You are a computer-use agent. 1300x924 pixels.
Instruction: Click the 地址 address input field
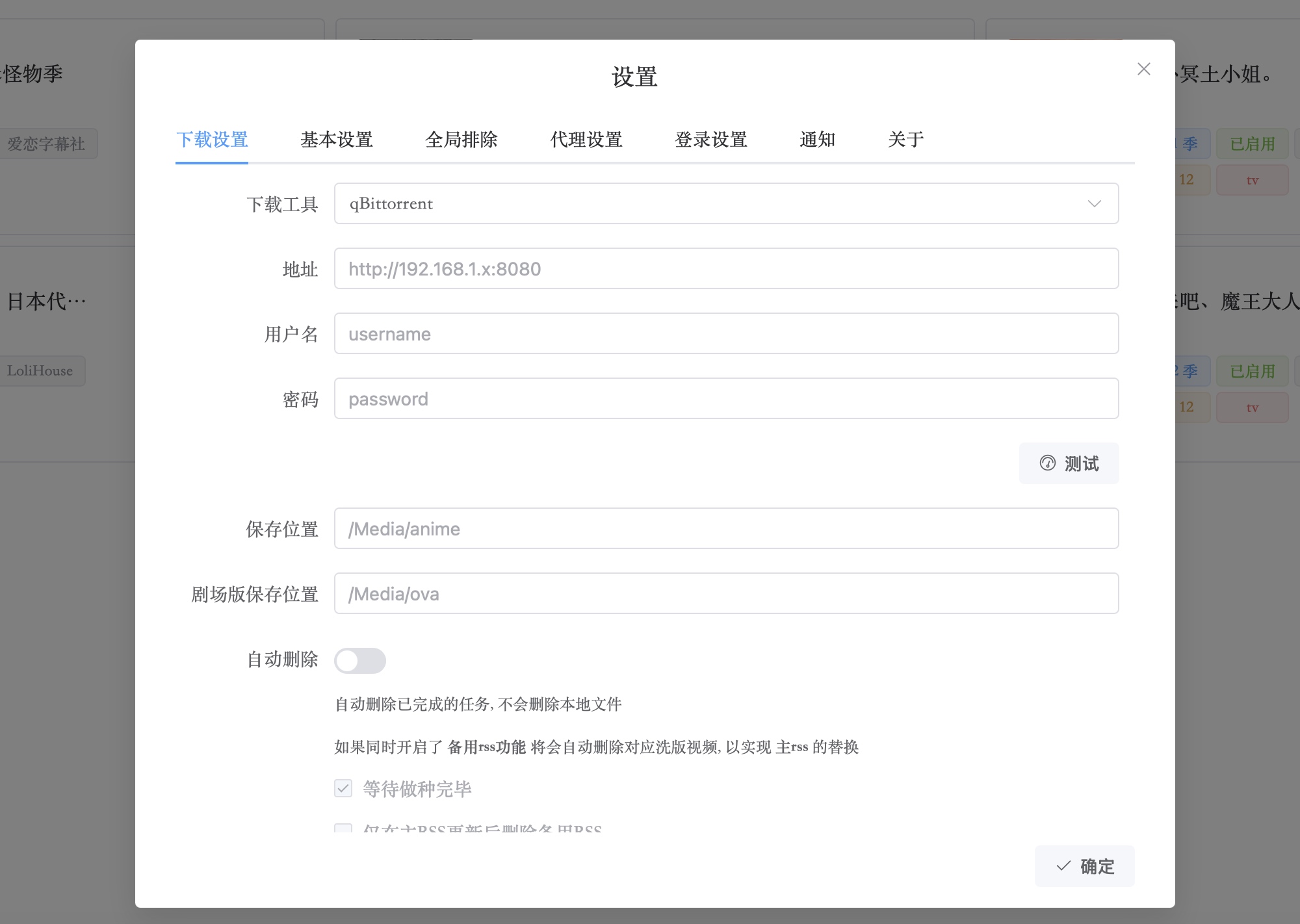726,268
